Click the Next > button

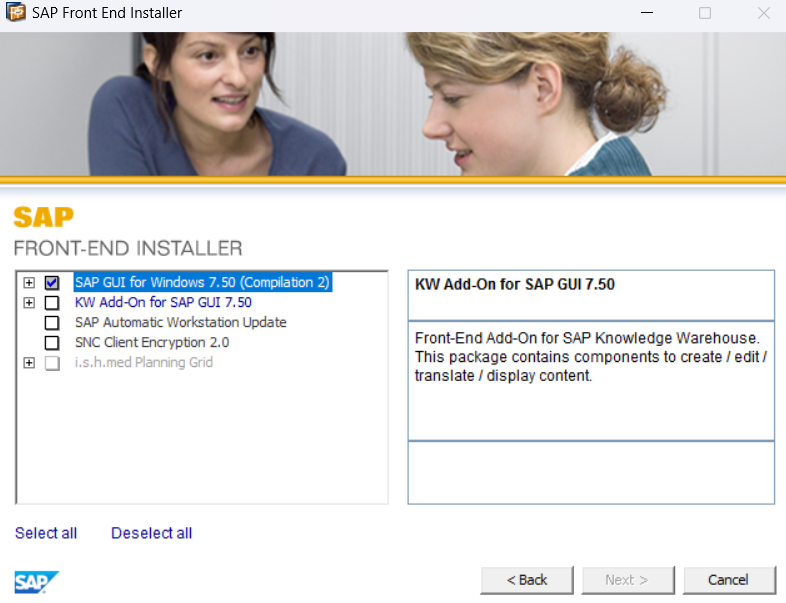pyautogui.click(x=628, y=580)
